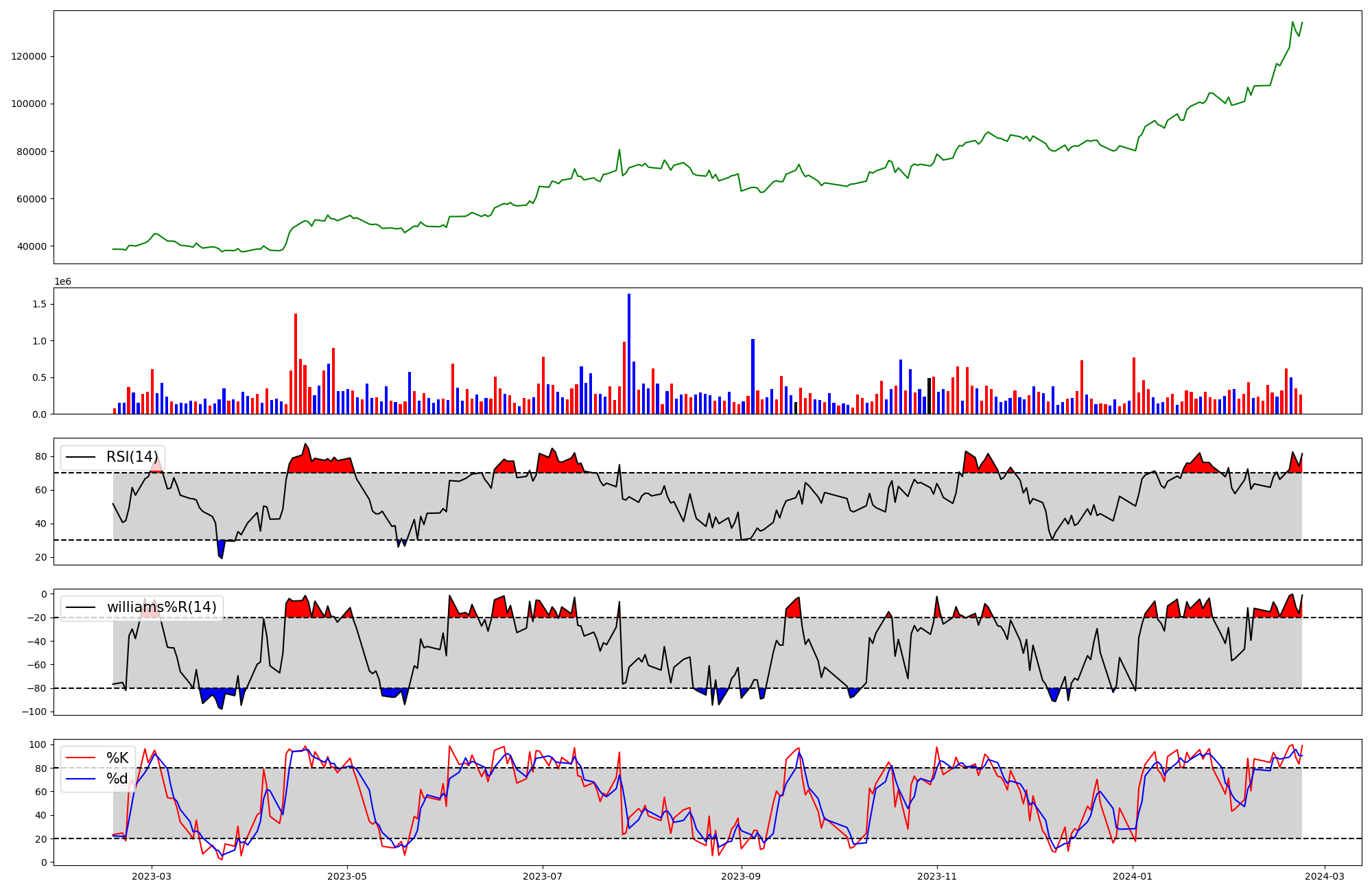Click the 1.5 volume axis tick label
Image resolution: width=1372 pixels, height=892 pixels.
pyautogui.click(x=40, y=304)
